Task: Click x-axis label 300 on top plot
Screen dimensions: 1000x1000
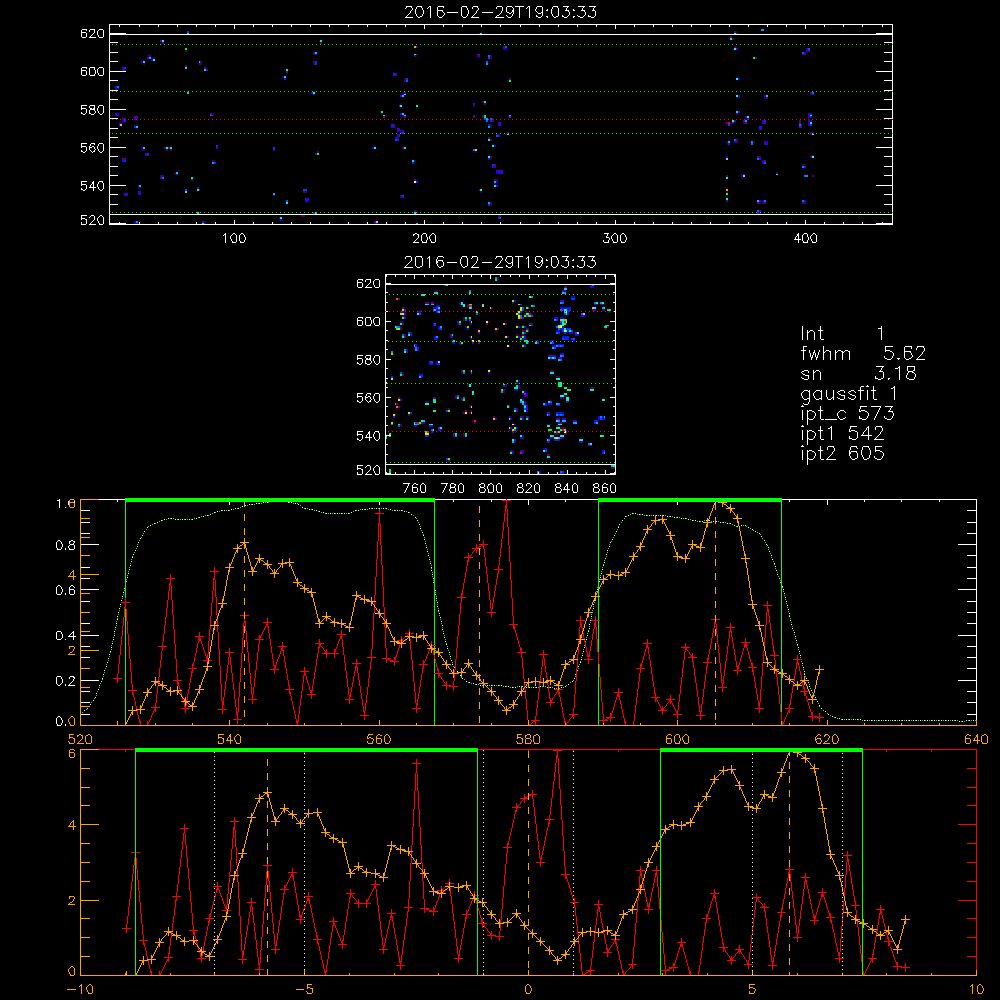Action: (615, 239)
